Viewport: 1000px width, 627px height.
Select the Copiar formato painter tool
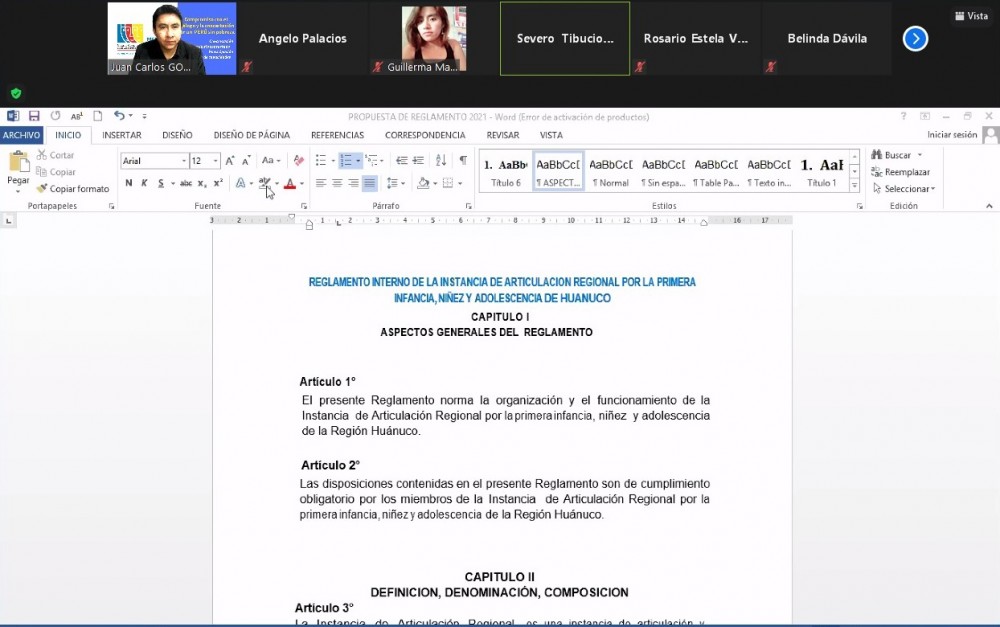[x=73, y=189]
